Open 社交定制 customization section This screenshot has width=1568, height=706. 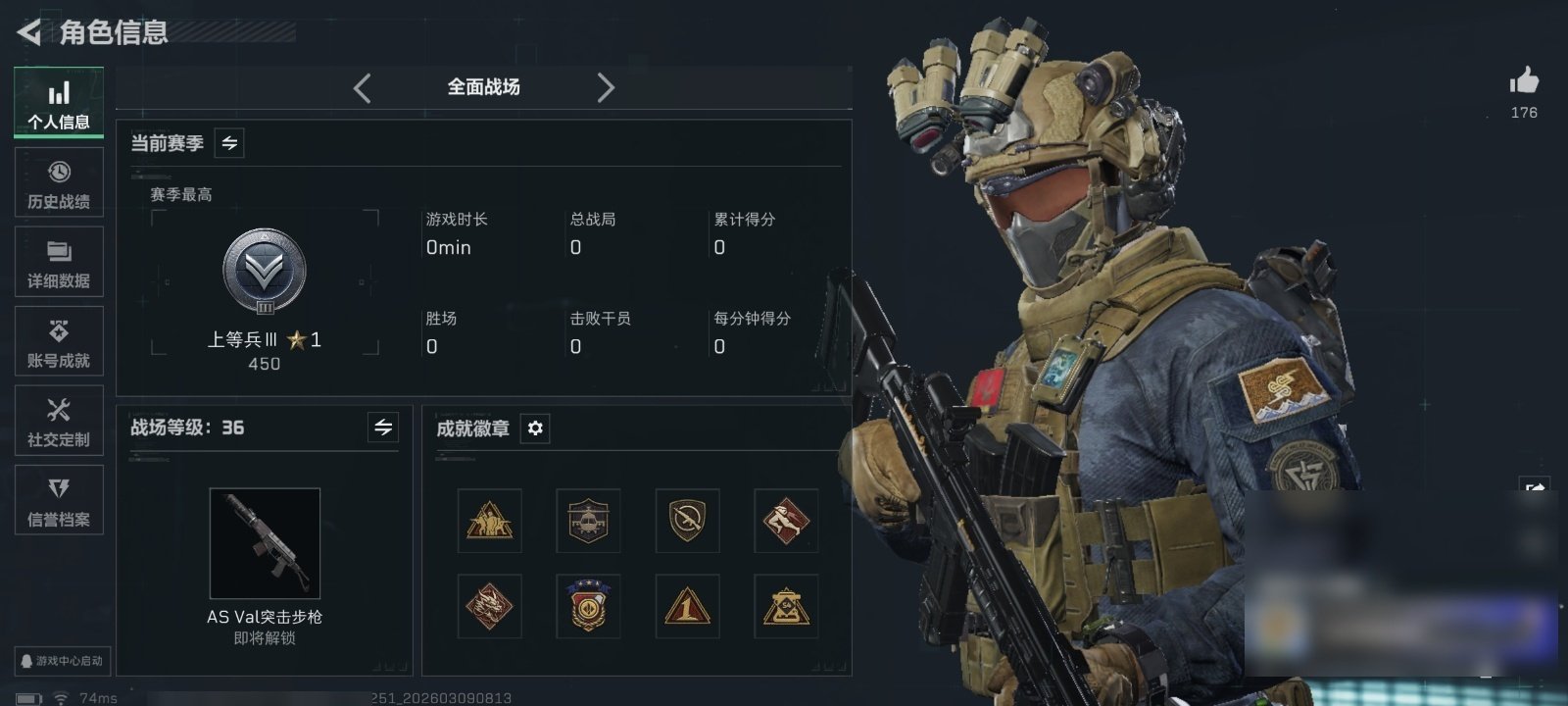point(59,422)
